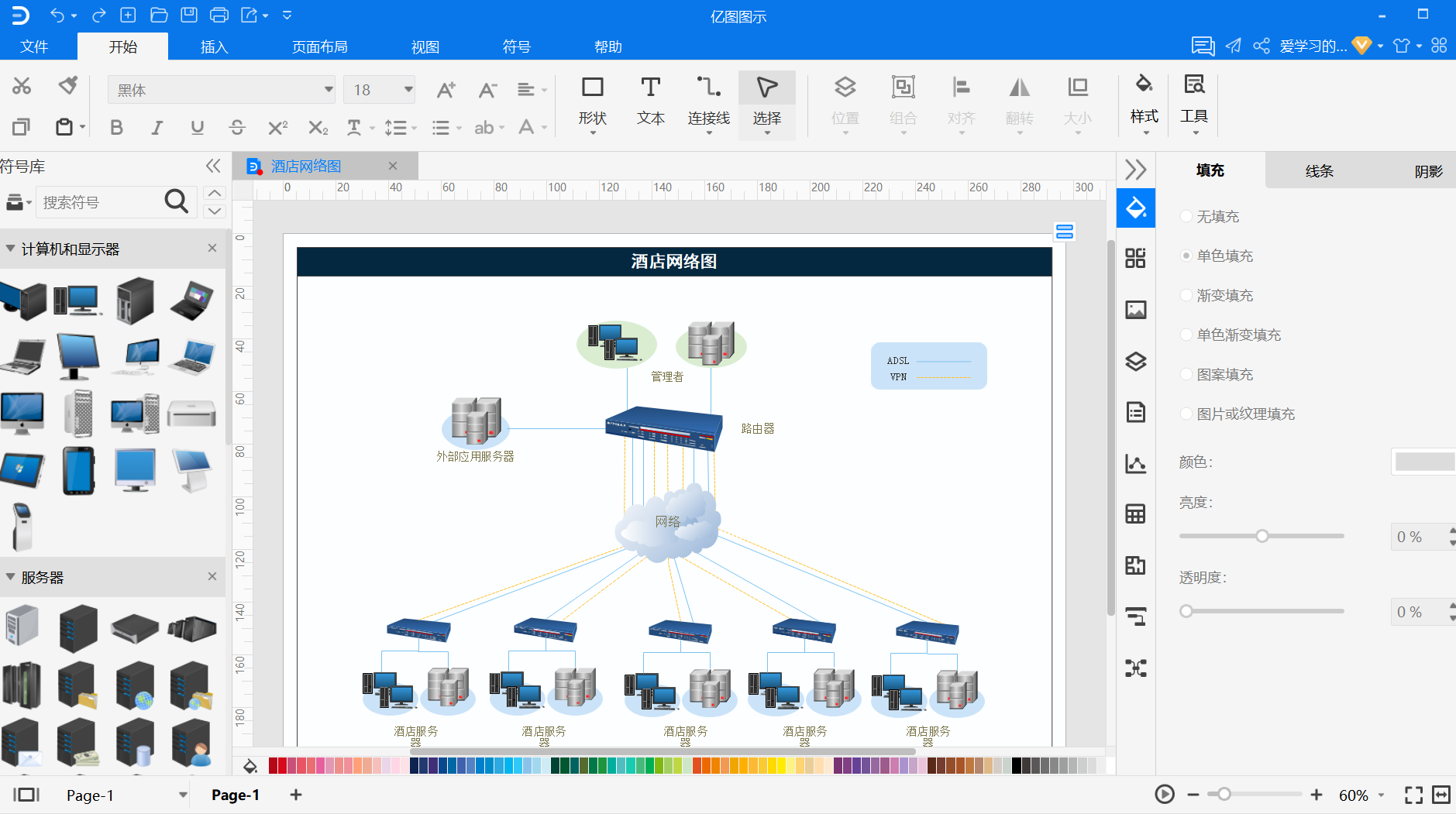Image resolution: width=1456 pixels, height=814 pixels.
Task: Click the zoom out minus button
Action: tap(1193, 795)
